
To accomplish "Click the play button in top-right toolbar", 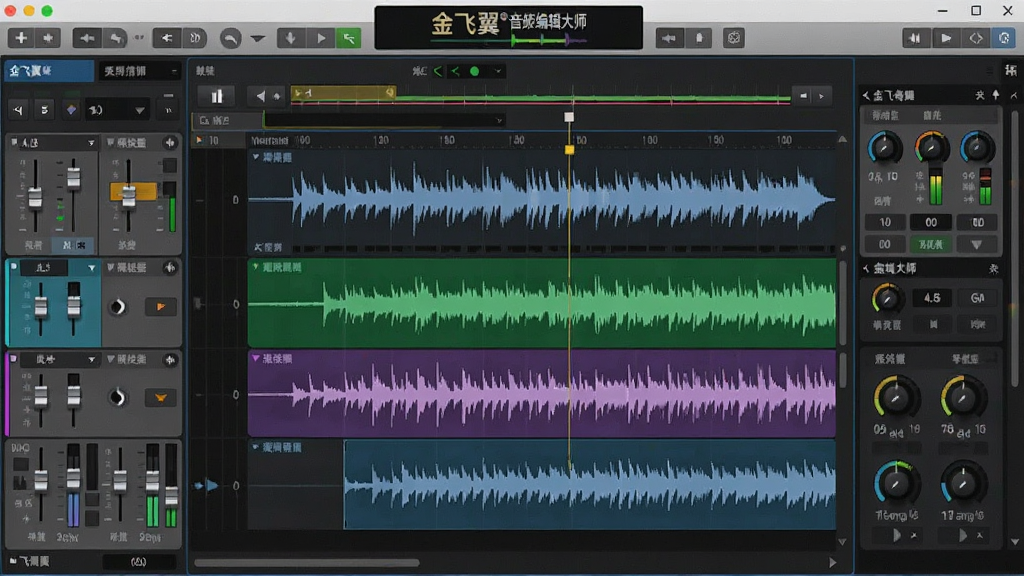I will click(x=946, y=38).
